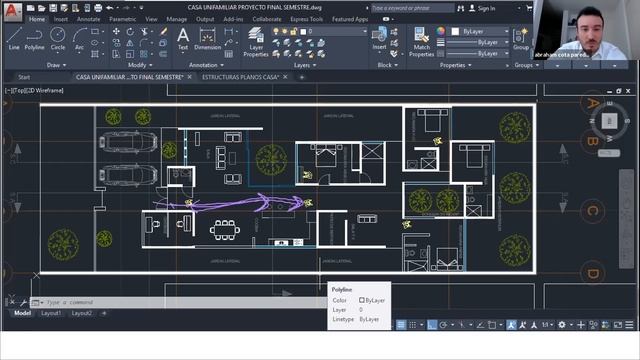Click the Trim tool icon
Viewport: 640px width, 360px height.
144,32
